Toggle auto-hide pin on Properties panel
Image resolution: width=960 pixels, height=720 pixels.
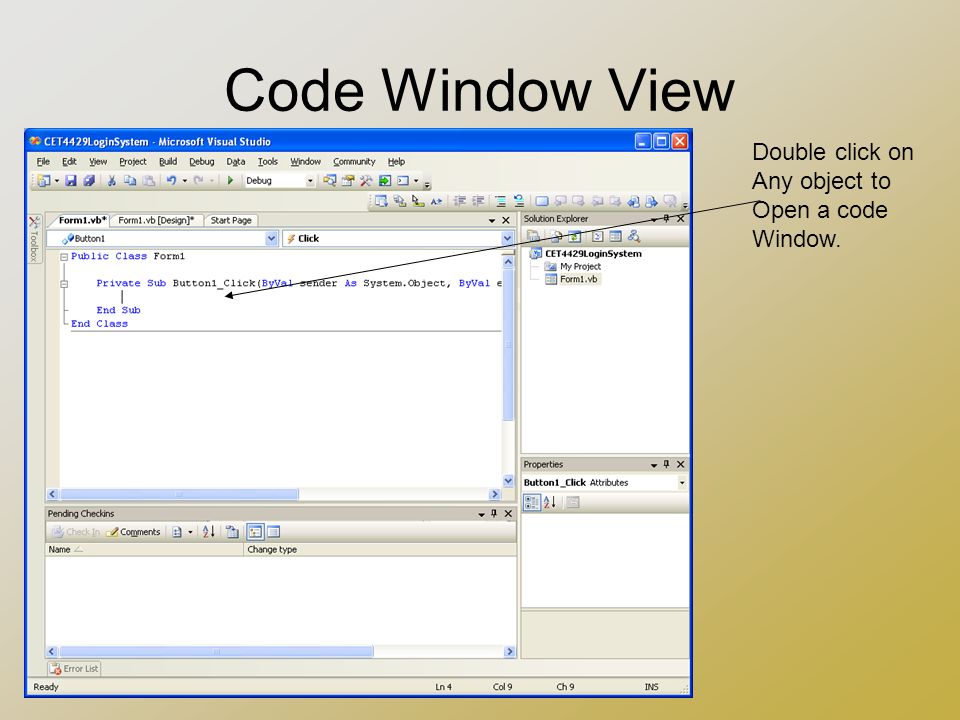[x=667, y=464]
